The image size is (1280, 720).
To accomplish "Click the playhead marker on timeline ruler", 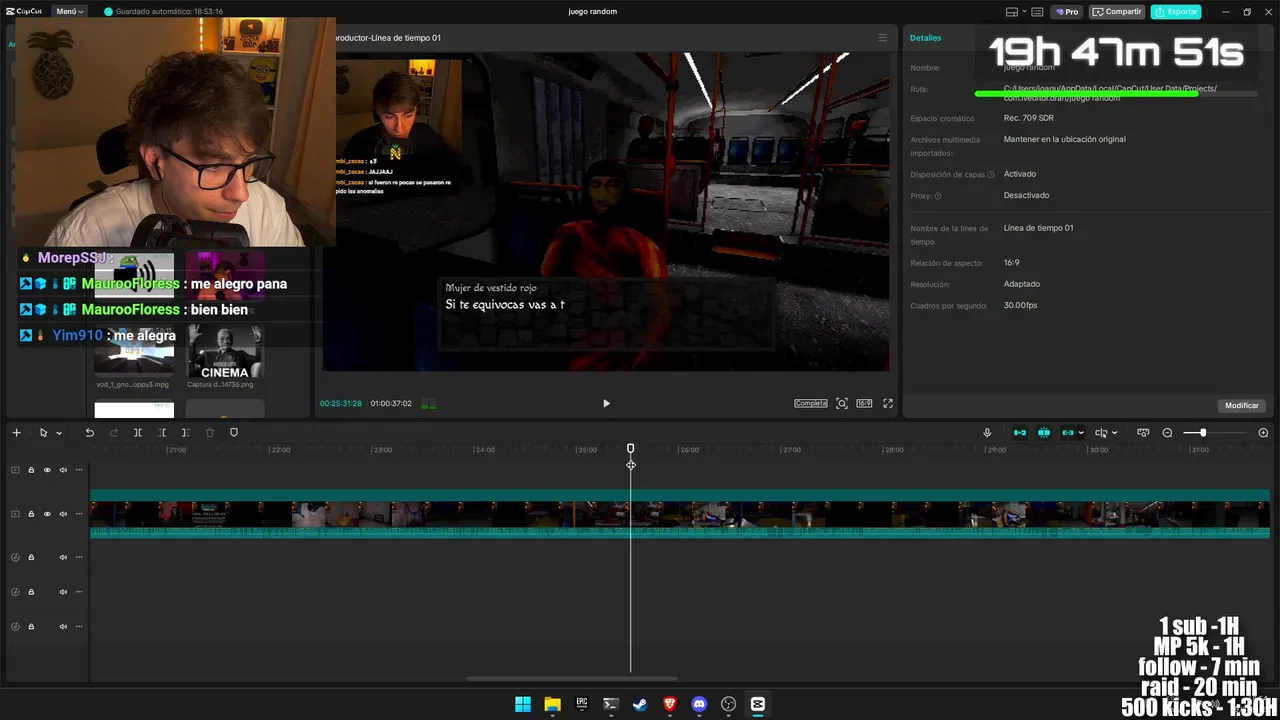I will coord(631,449).
